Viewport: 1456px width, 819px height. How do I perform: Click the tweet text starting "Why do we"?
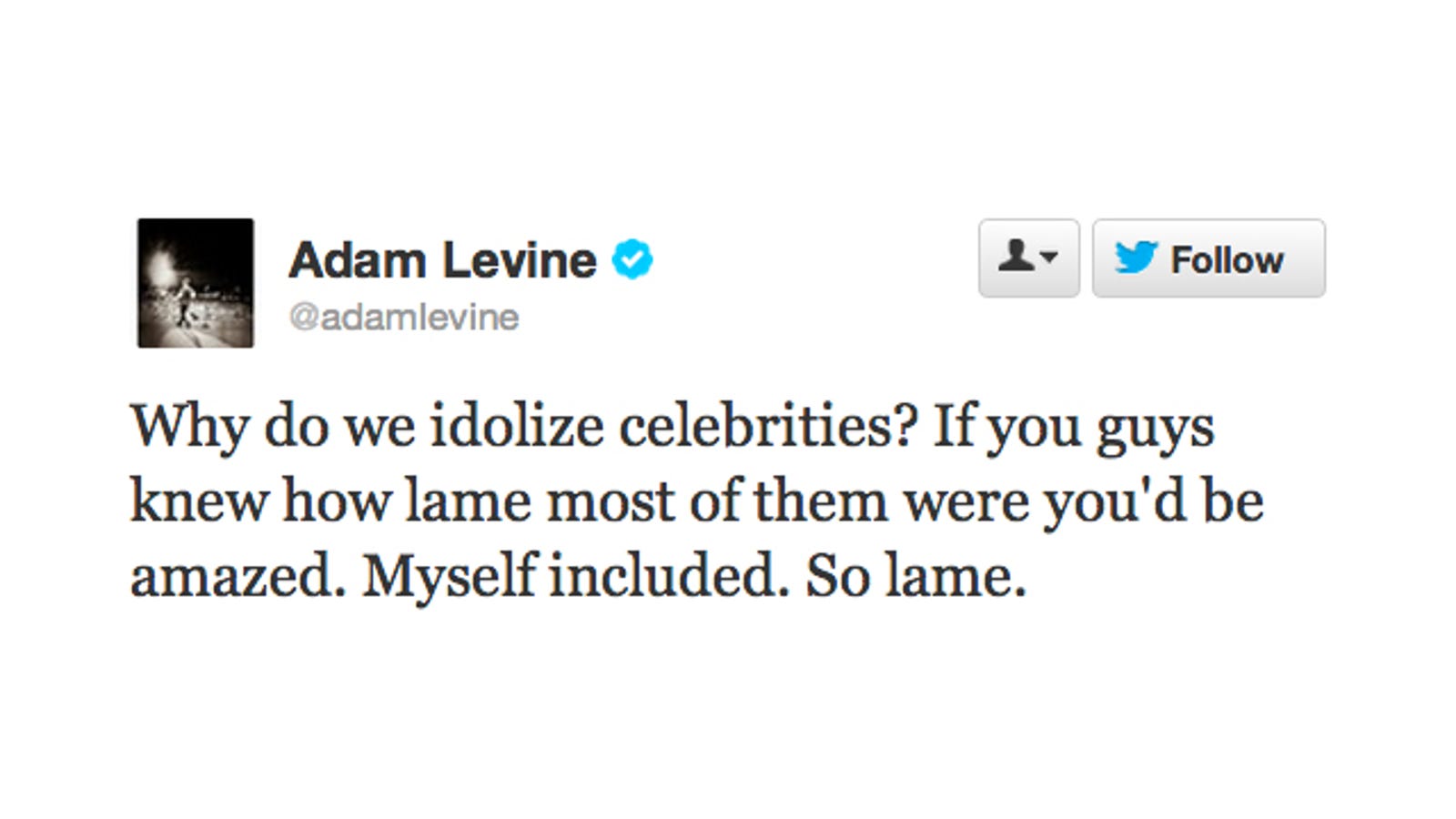coord(697,501)
